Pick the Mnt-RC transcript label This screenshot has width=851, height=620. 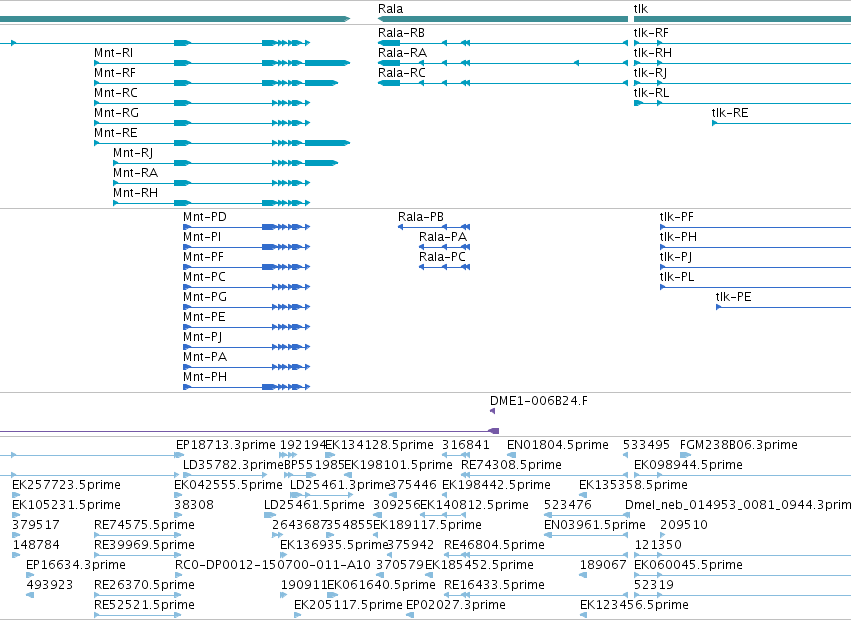click(x=116, y=93)
